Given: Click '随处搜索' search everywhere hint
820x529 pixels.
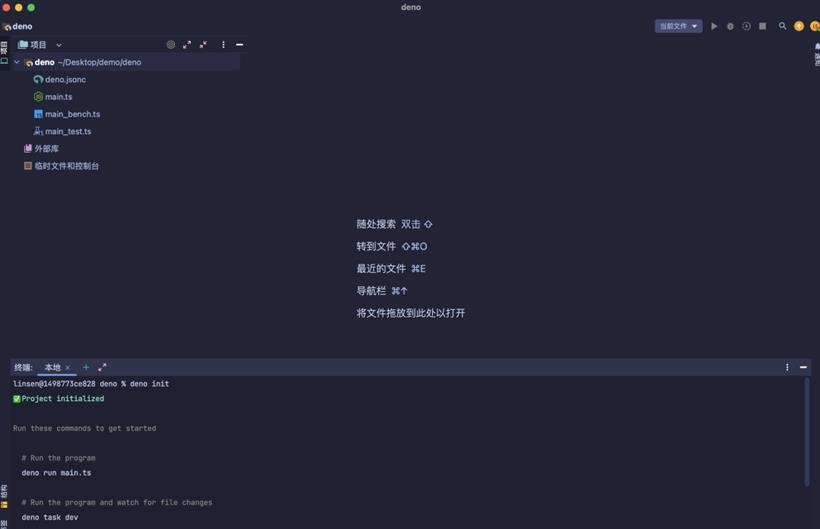Looking at the screenshot, I should [395, 224].
